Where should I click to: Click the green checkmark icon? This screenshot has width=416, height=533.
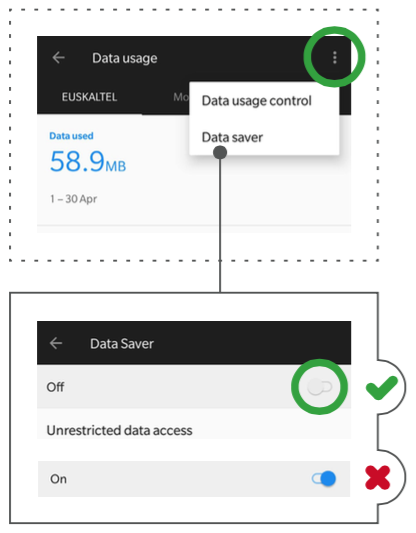[x=381, y=388]
